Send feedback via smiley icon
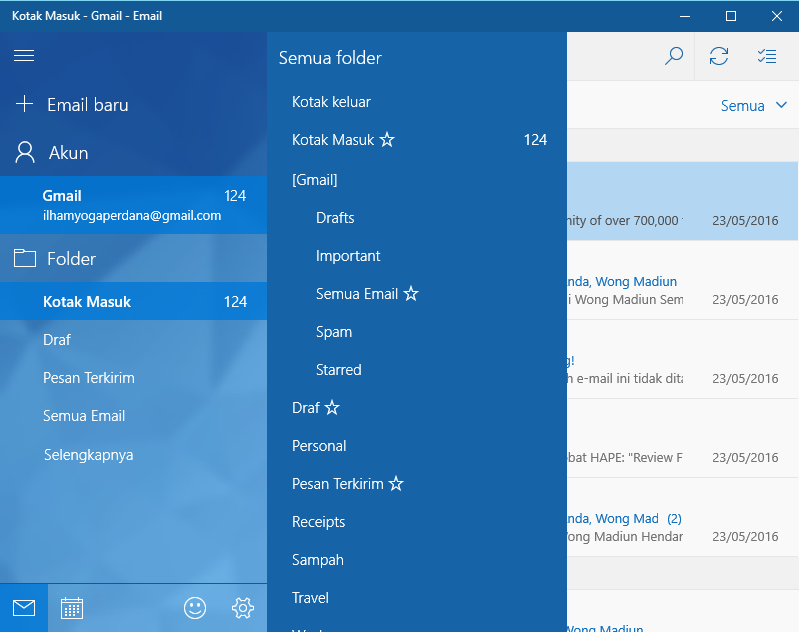This screenshot has width=799, height=632. [195, 608]
